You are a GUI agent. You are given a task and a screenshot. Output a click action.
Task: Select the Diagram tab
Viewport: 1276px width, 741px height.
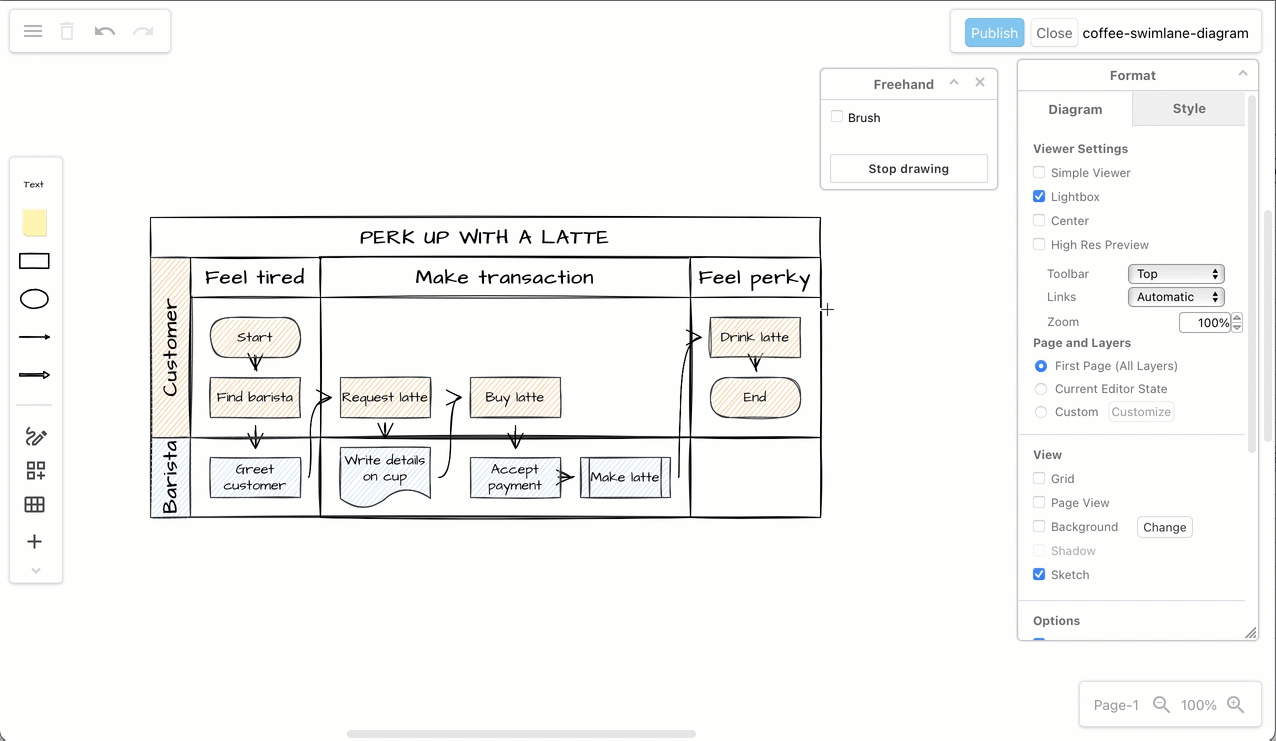click(x=1075, y=109)
